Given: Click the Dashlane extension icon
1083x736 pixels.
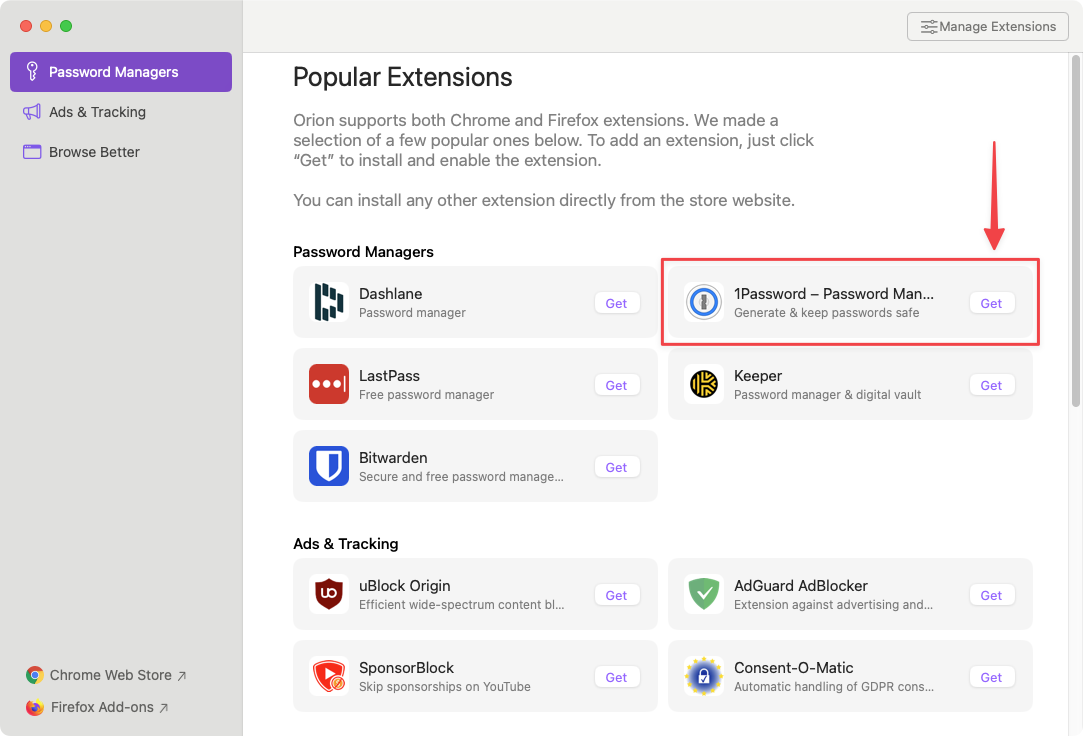Looking at the screenshot, I should 329,302.
